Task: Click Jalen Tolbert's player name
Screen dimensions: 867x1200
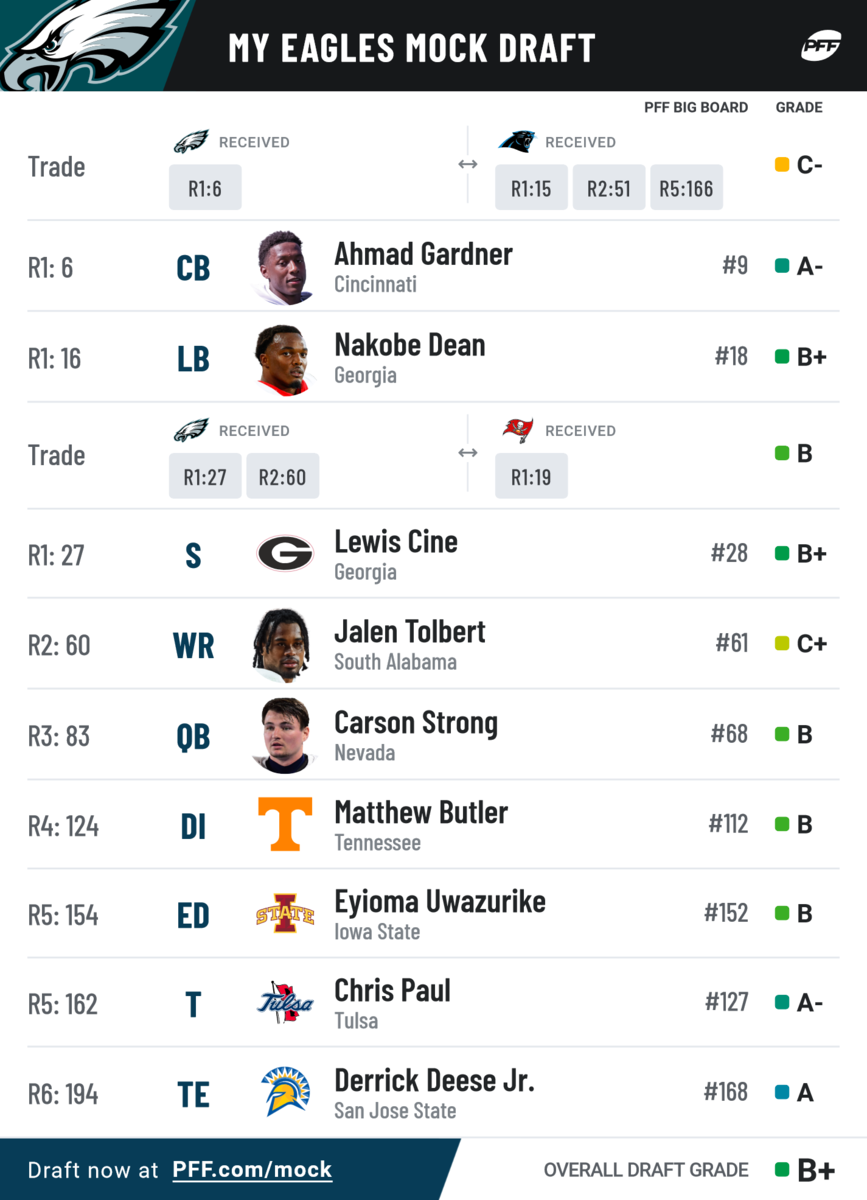Action: 410,632
